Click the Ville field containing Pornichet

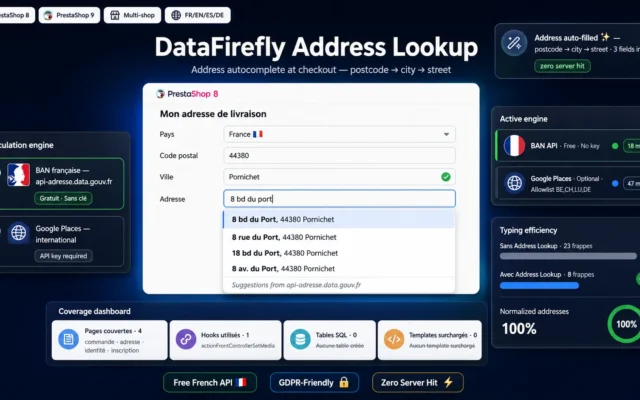[x=339, y=177]
